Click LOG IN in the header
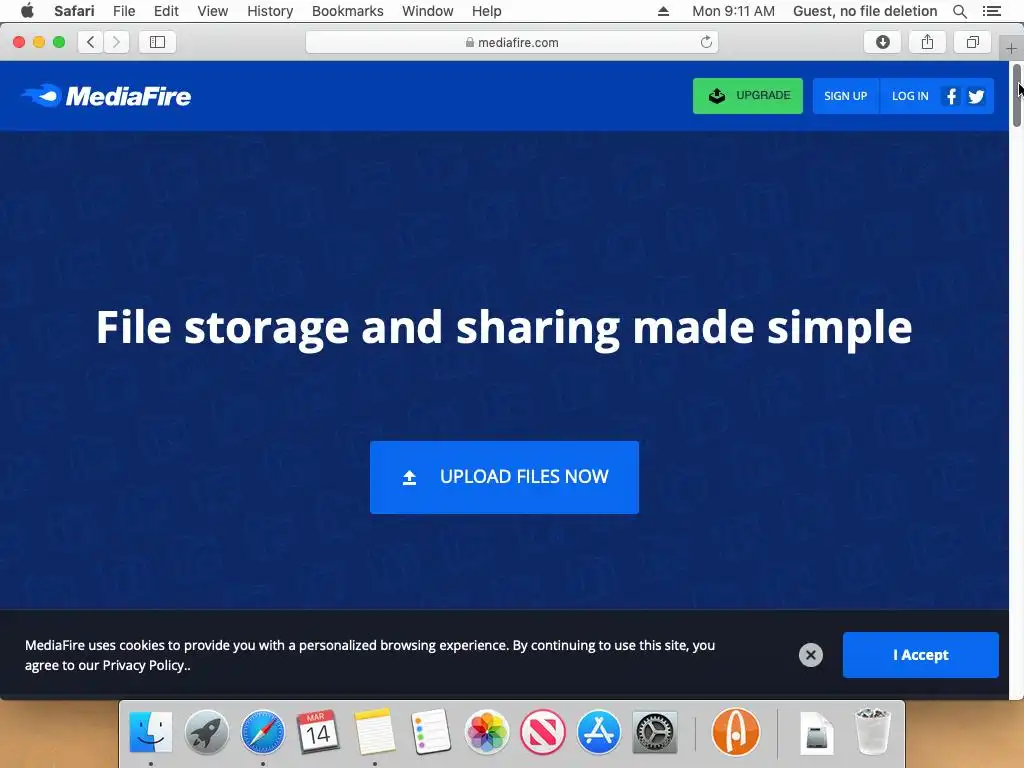Viewport: 1024px width, 768px height. (910, 96)
